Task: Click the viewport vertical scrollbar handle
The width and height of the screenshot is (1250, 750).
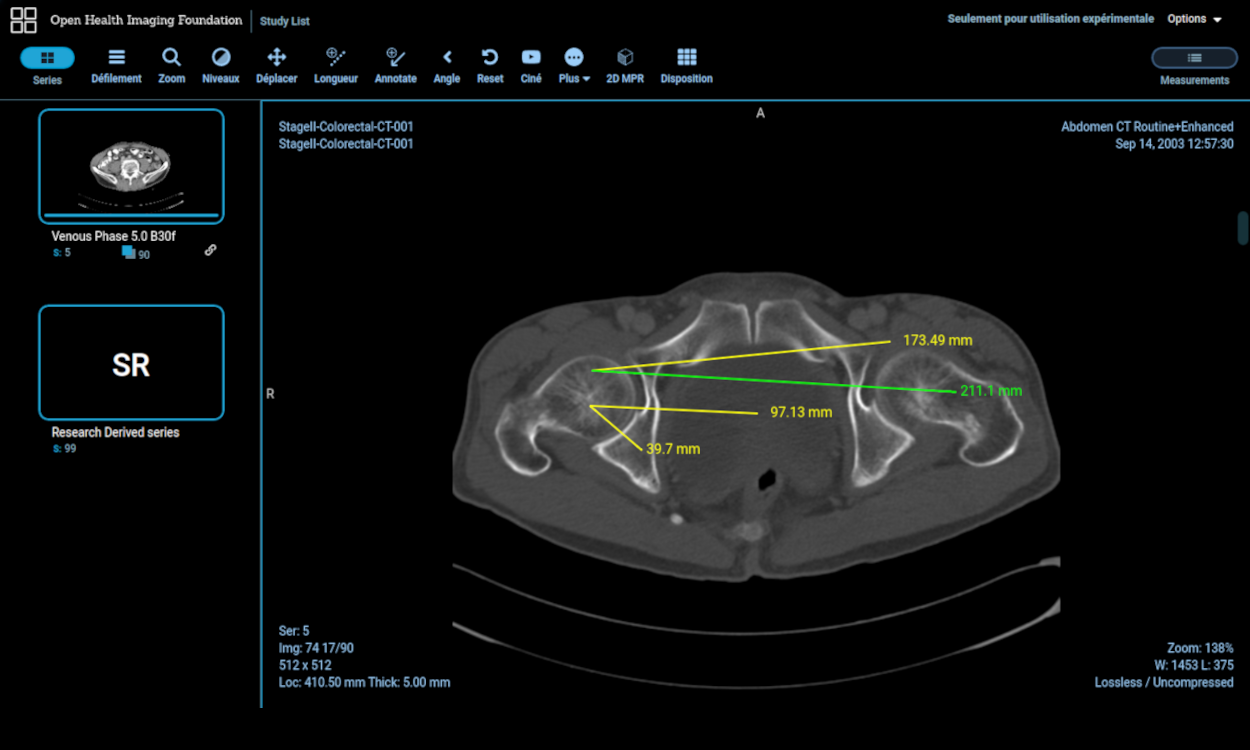Action: tap(1243, 228)
